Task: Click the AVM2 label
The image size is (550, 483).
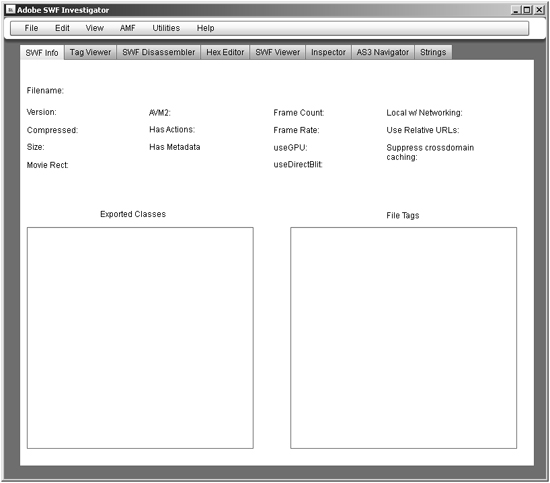Action: coord(160,113)
